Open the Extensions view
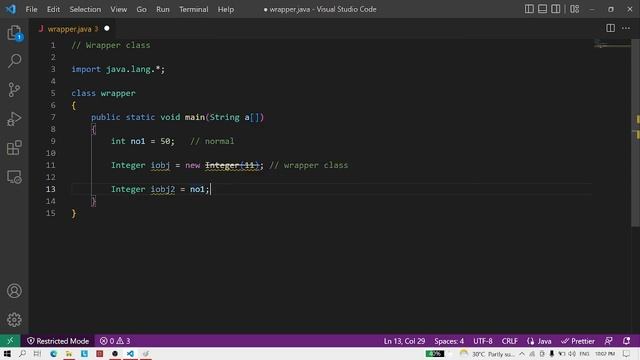 tap(14, 148)
